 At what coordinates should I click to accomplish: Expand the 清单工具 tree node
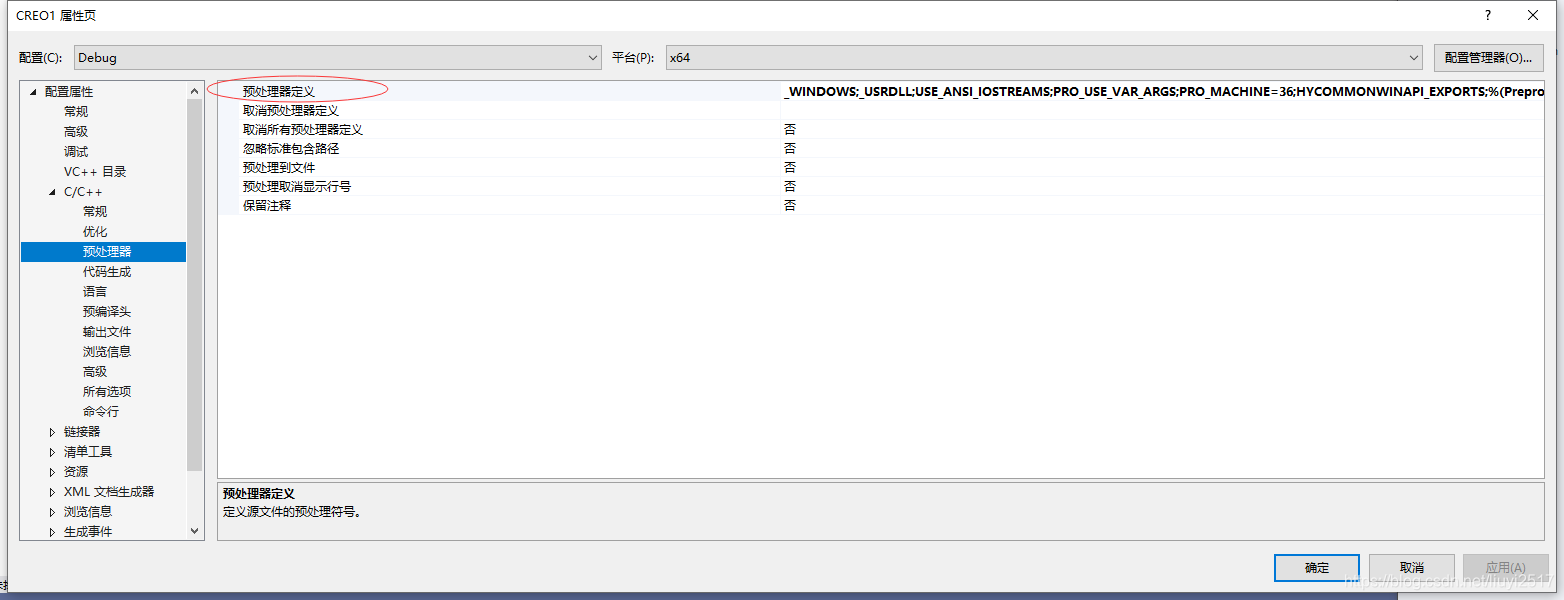click(x=53, y=452)
